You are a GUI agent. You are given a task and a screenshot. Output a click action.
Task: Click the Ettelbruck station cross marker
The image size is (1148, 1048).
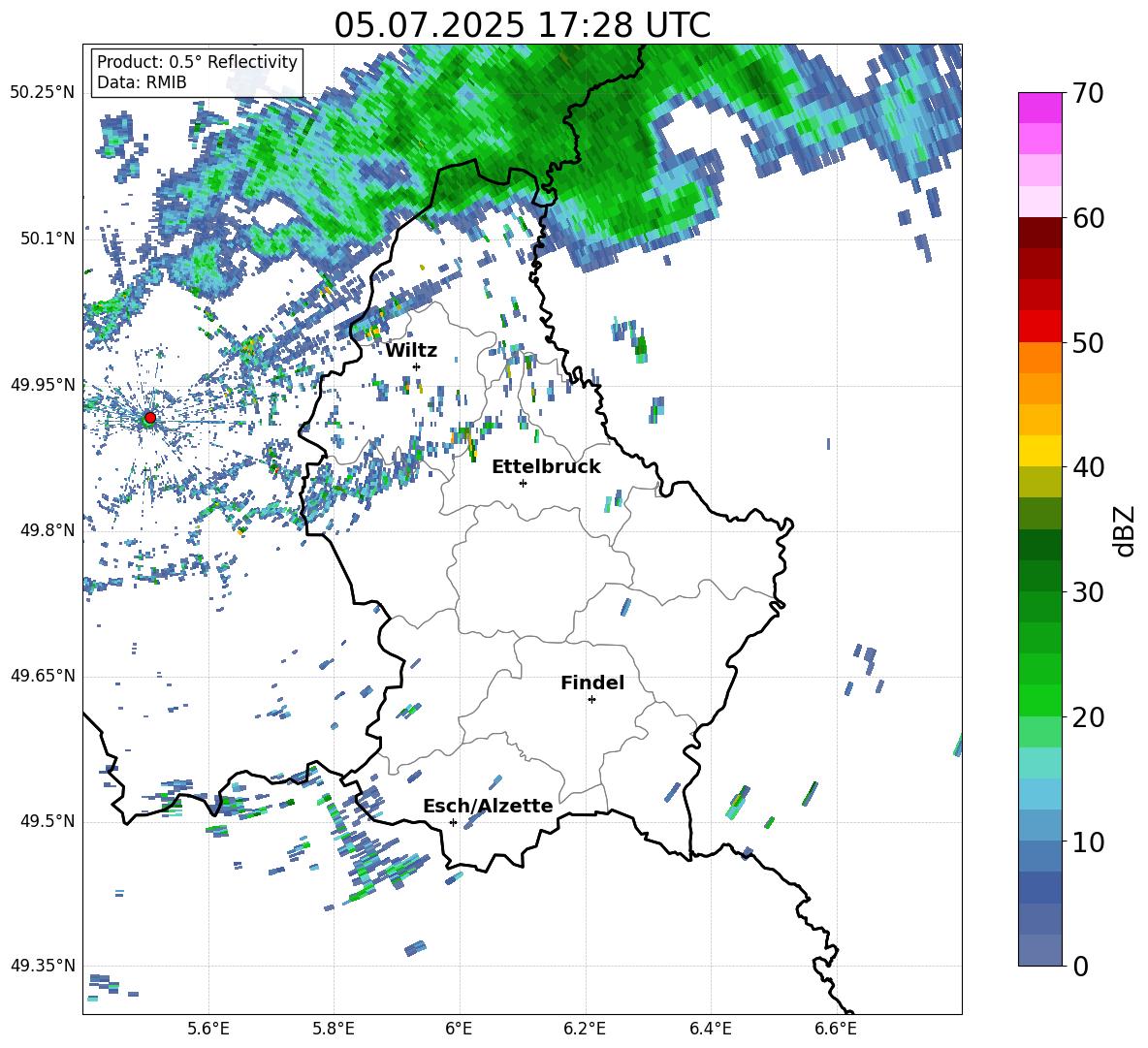[x=523, y=483]
